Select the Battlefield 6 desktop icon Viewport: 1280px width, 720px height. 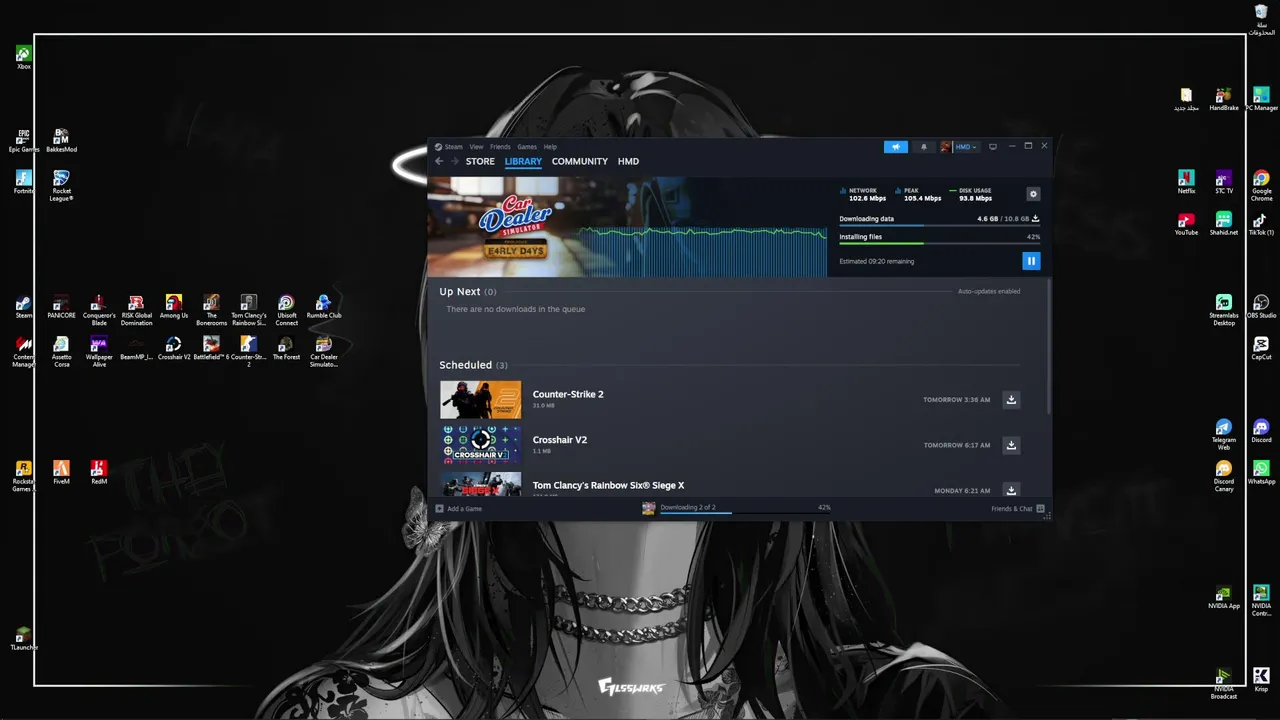211,348
